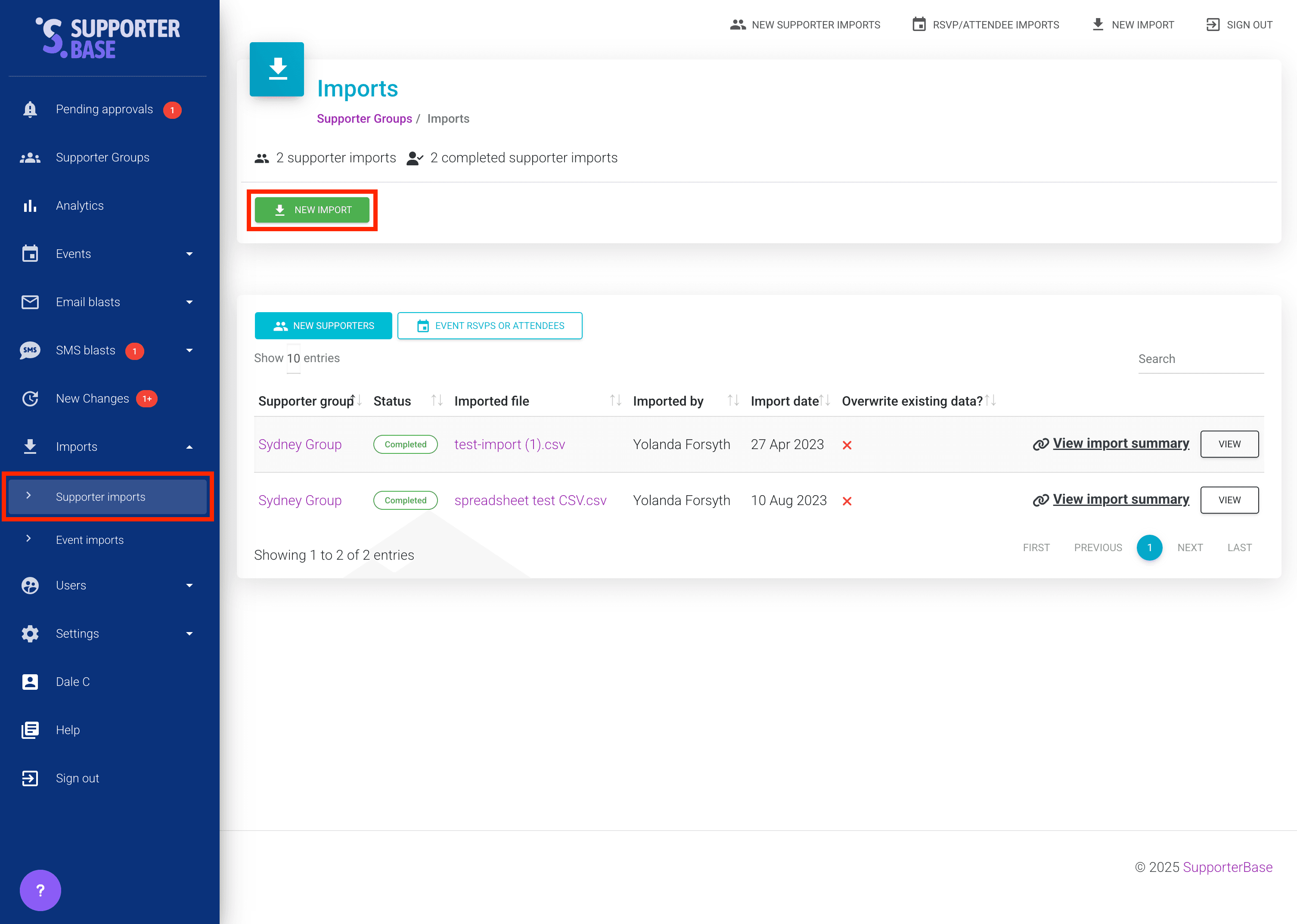
Task: Click the Dale C profile icon
Action: click(30, 682)
